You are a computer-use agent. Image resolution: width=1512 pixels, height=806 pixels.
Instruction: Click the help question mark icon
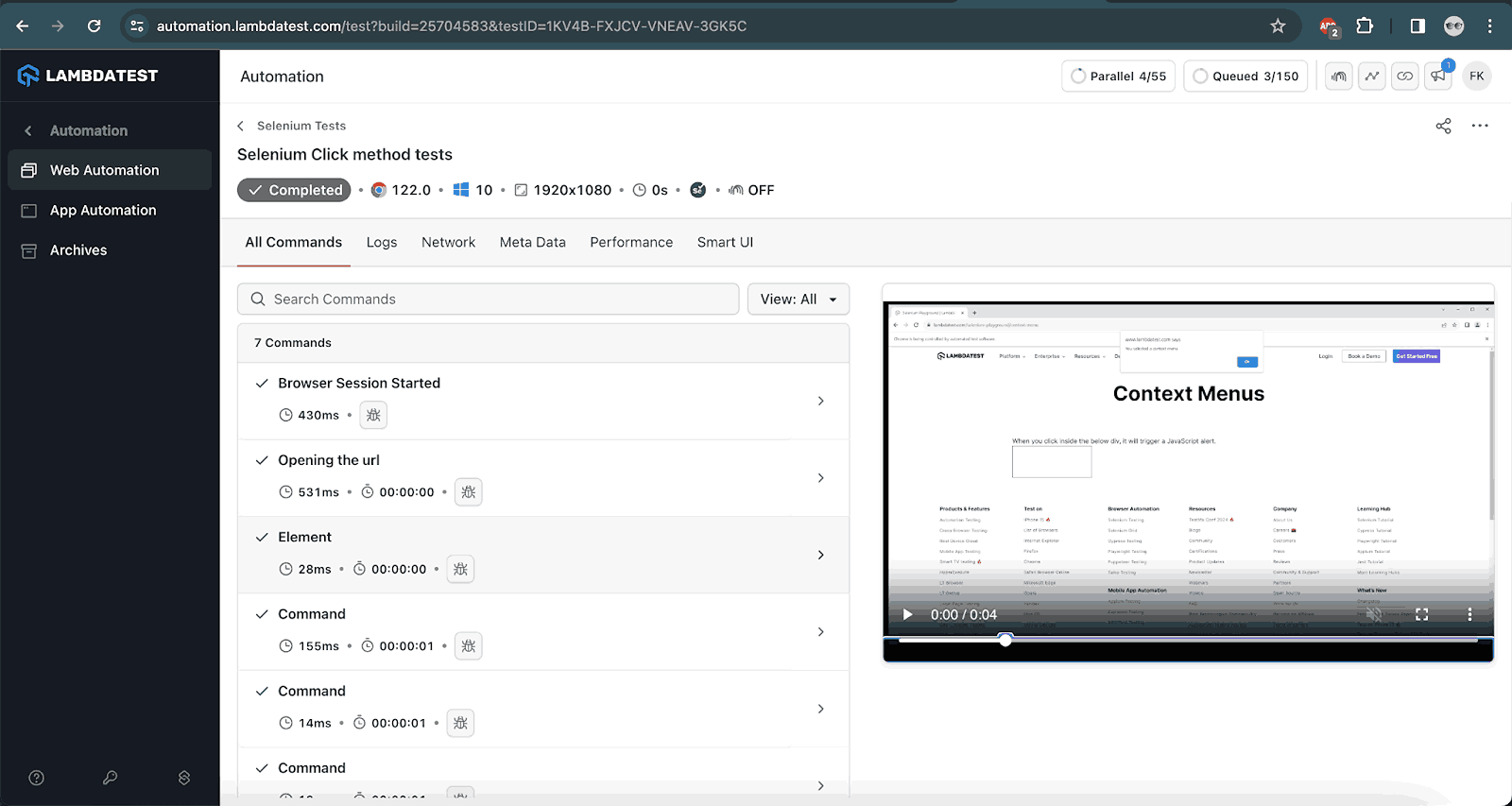tap(37, 778)
